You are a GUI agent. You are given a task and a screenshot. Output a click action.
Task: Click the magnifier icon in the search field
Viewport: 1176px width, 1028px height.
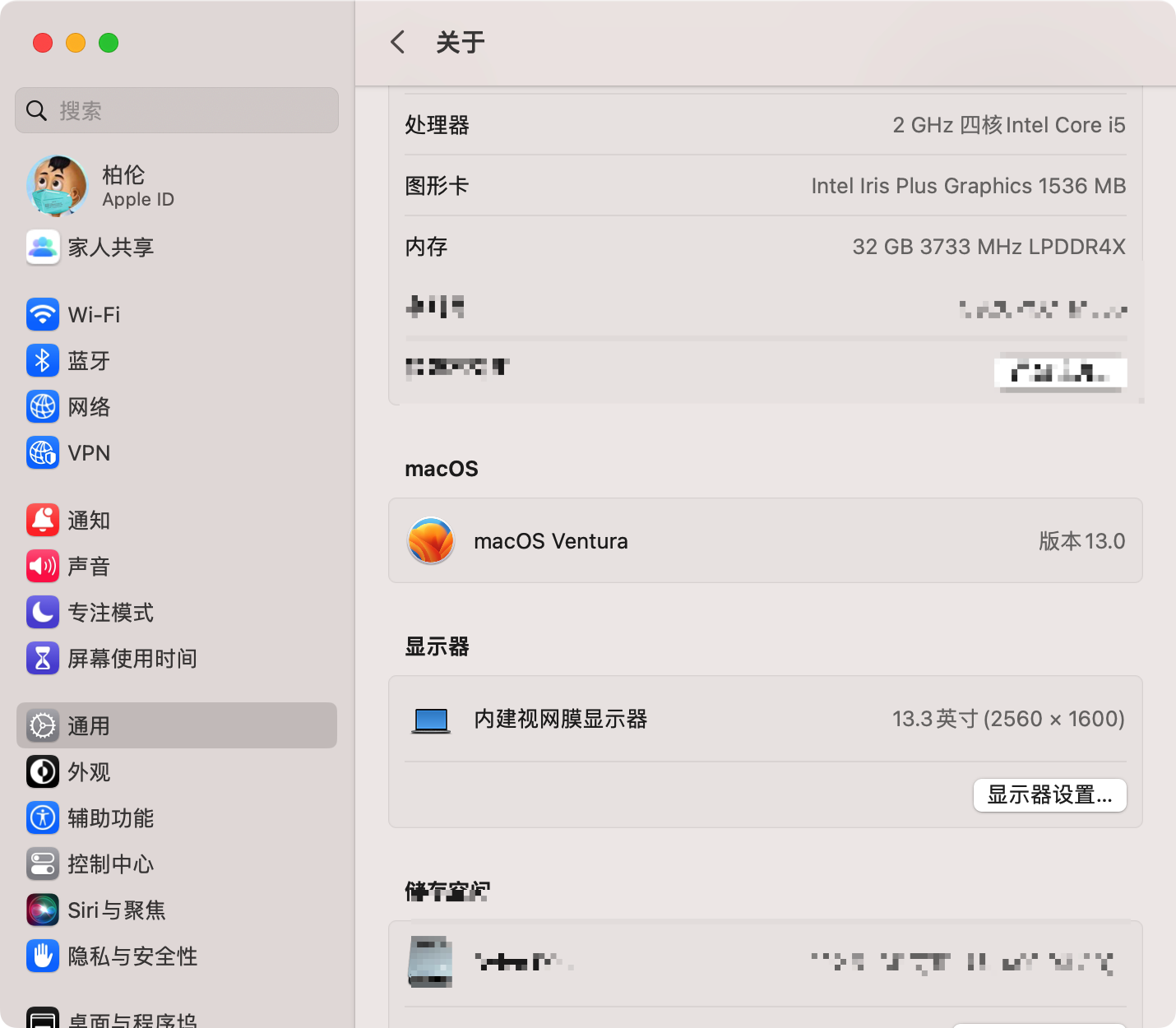pos(36,110)
